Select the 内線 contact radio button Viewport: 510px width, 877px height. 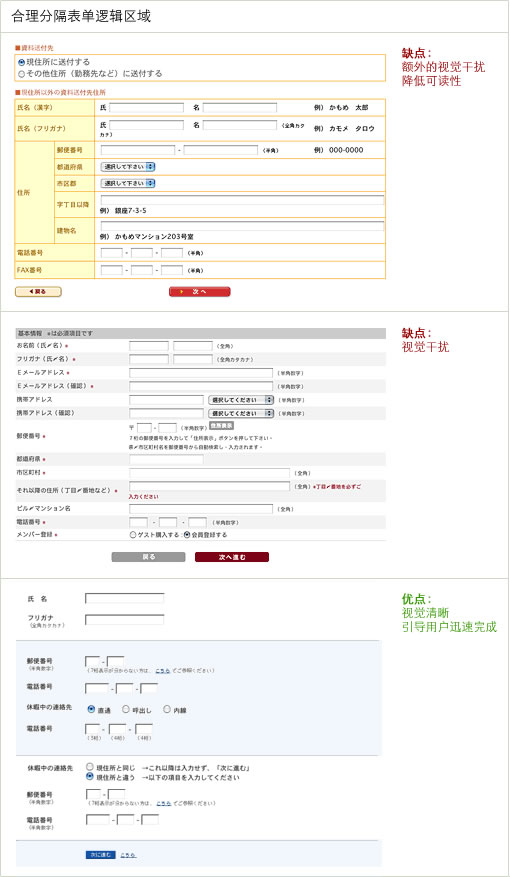(x=167, y=709)
